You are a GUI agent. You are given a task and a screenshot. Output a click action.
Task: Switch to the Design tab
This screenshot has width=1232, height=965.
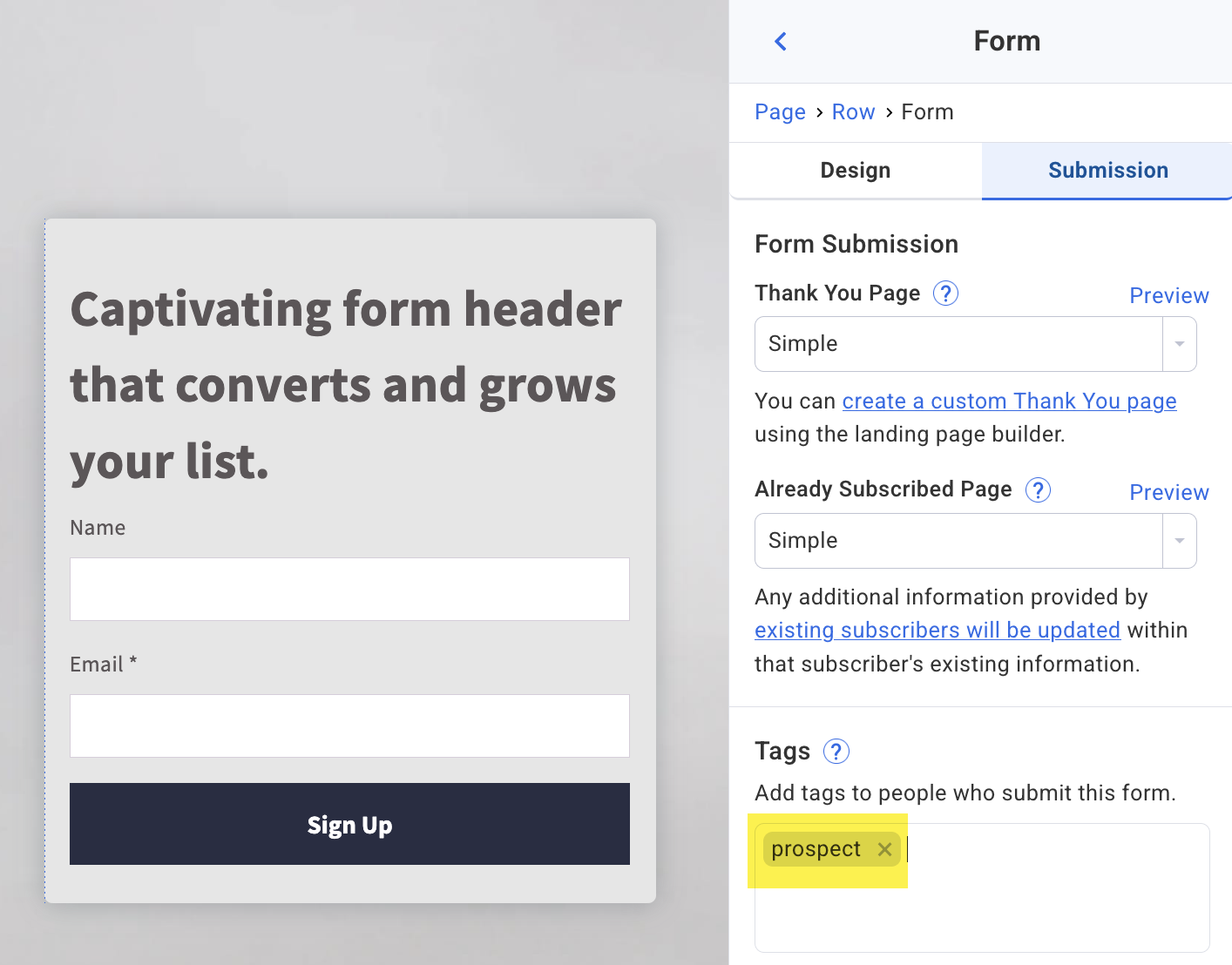(855, 170)
